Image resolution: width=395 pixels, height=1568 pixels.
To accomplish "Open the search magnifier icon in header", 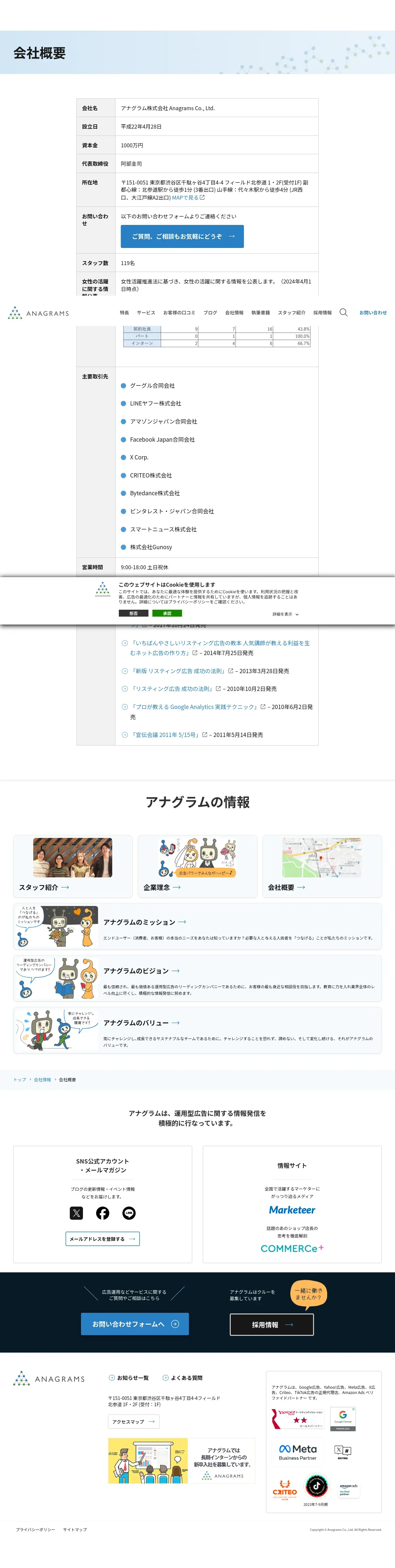I will (x=343, y=312).
